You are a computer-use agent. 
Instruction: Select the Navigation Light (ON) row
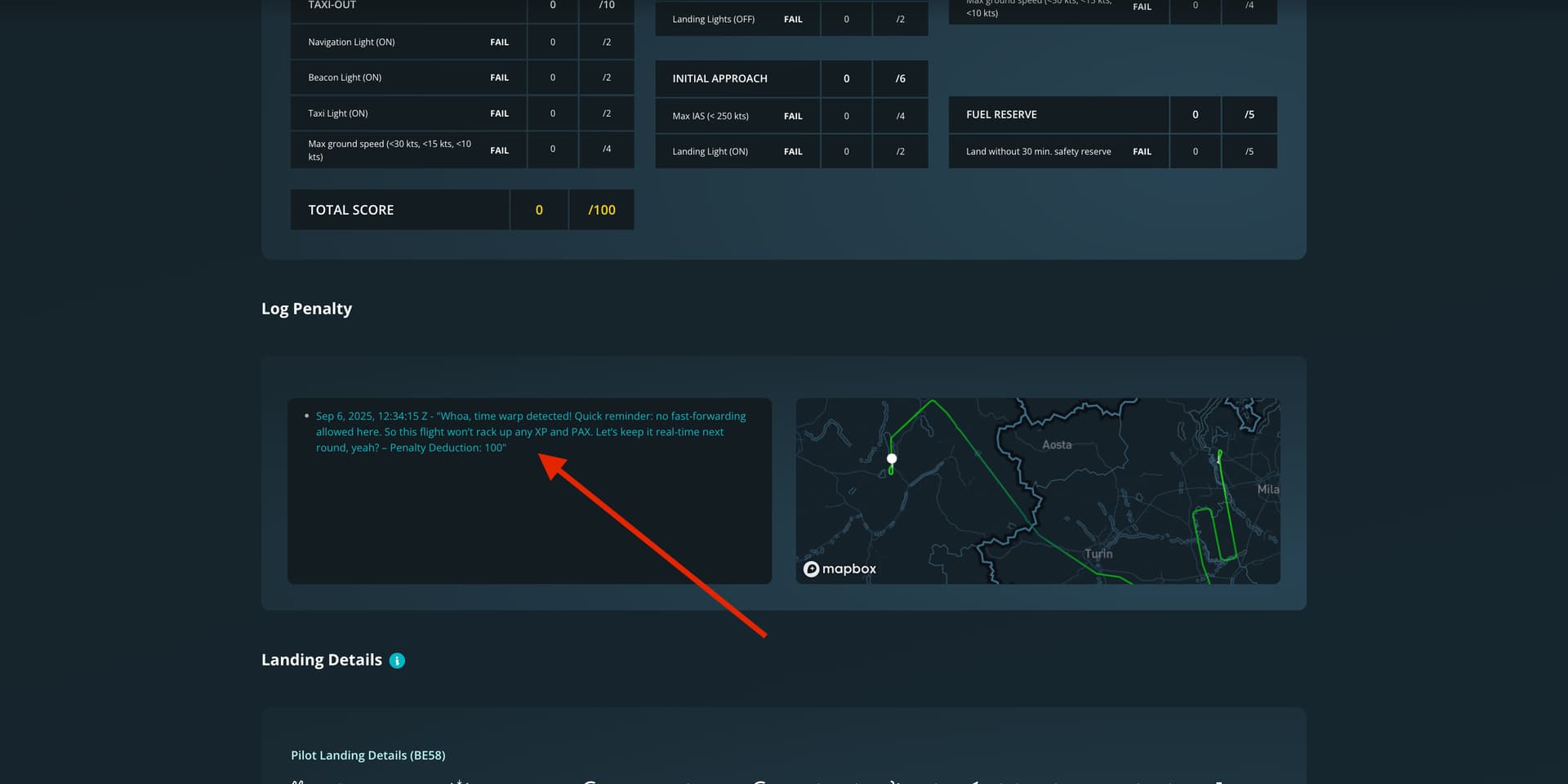351,42
